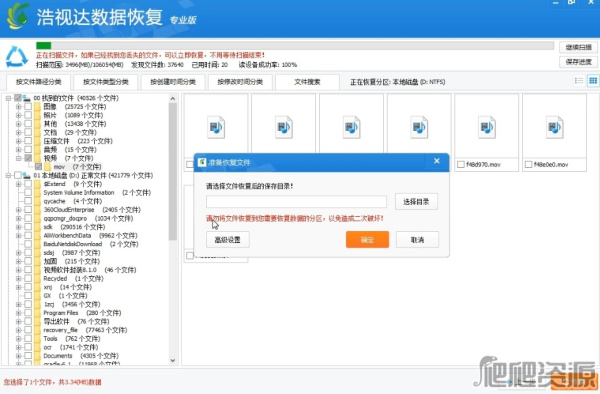Screen dimensions: 600x394
Task: Click folder icon beside $Extend
Action: pyautogui.click(x=37, y=184)
